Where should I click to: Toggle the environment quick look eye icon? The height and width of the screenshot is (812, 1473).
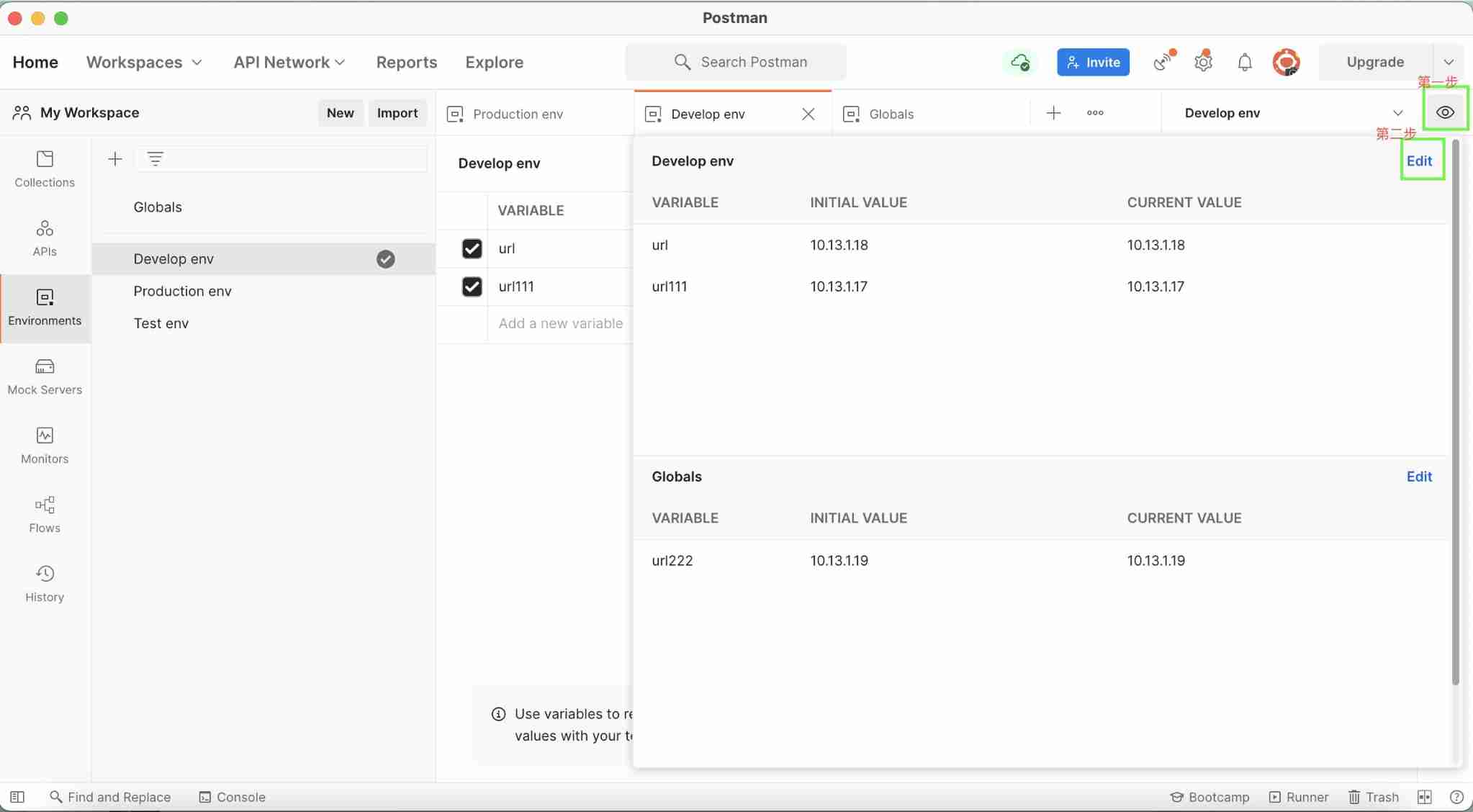tap(1445, 112)
